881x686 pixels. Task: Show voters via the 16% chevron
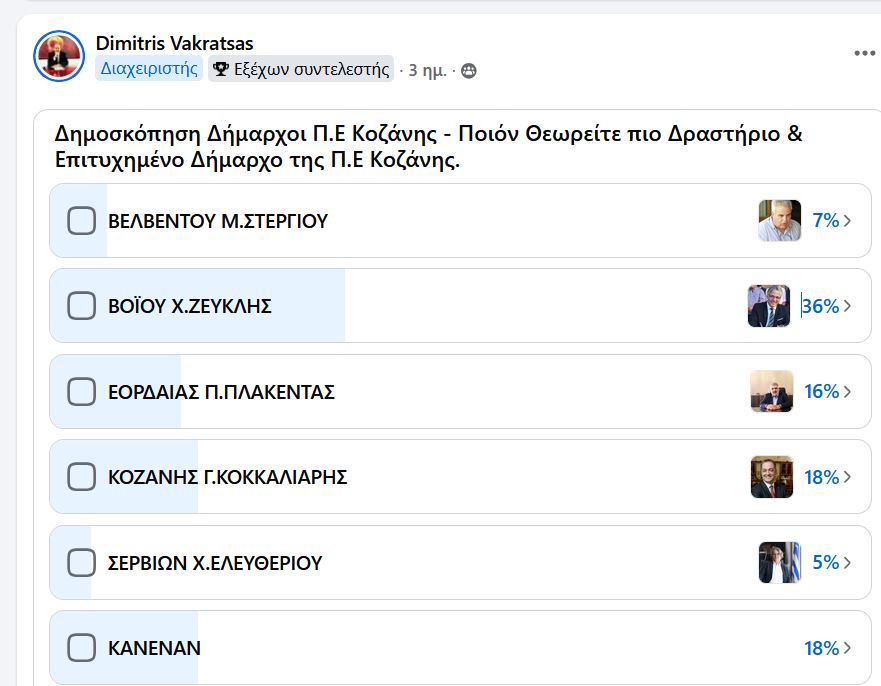pyautogui.click(x=847, y=392)
